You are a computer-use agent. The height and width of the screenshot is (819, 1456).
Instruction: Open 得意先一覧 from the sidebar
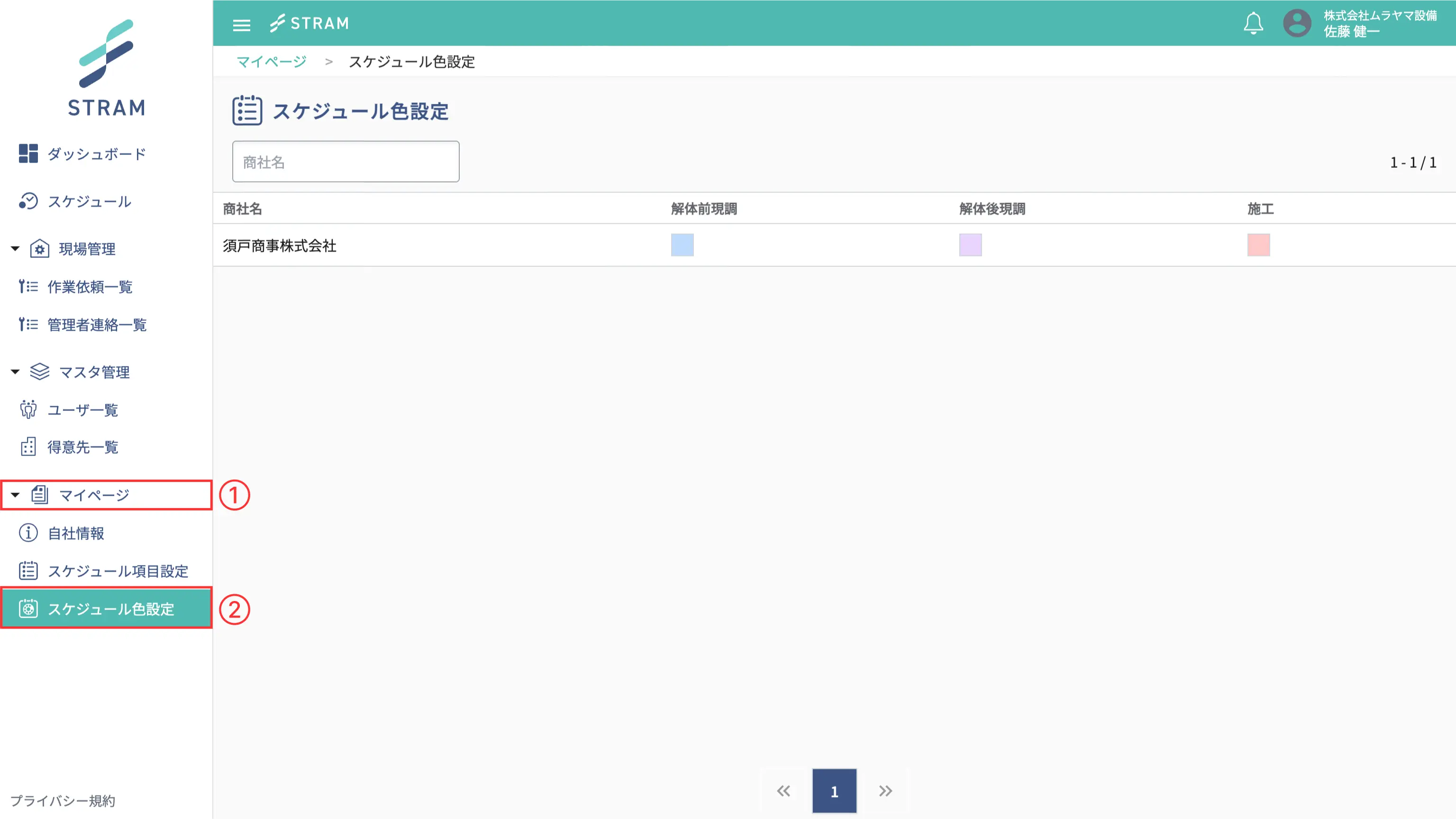(x=82, y=447)
